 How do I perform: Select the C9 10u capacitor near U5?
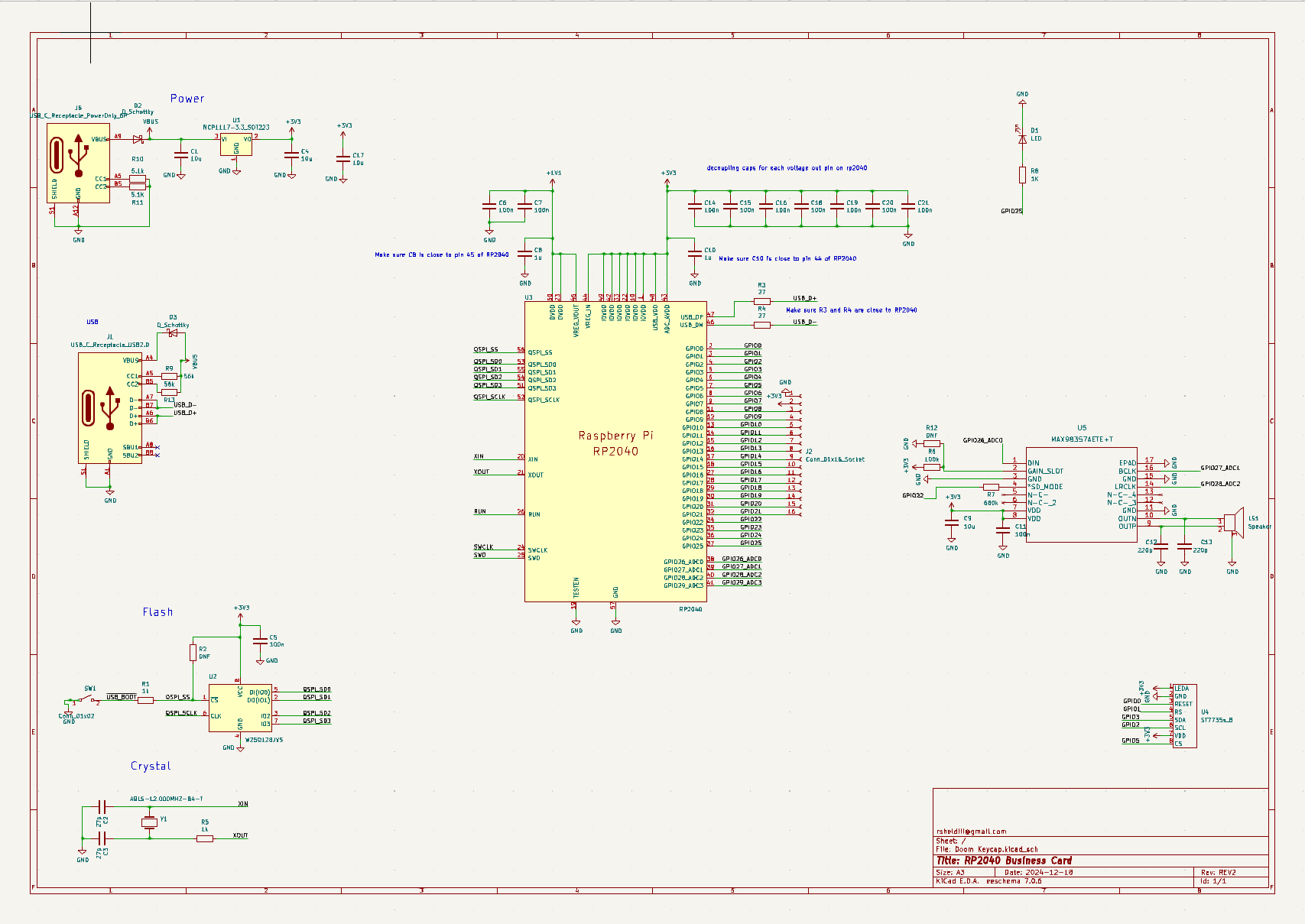click(952, 522)
